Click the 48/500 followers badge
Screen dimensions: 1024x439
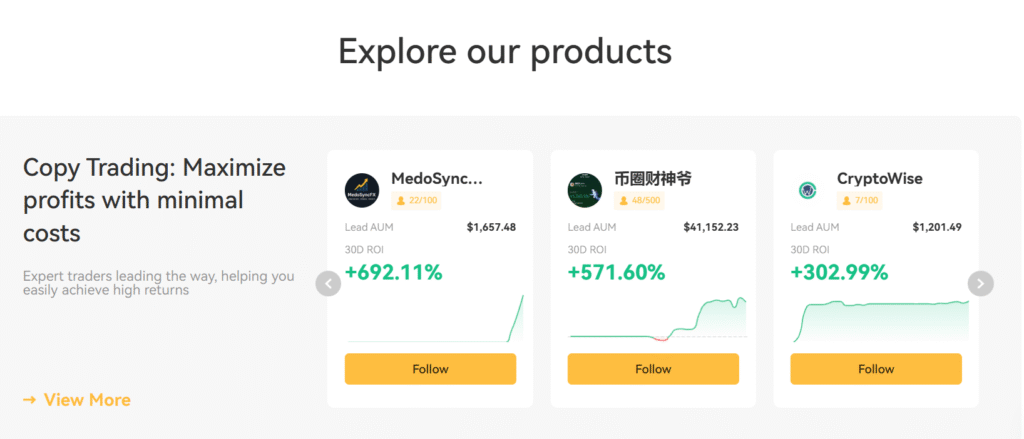640,201
